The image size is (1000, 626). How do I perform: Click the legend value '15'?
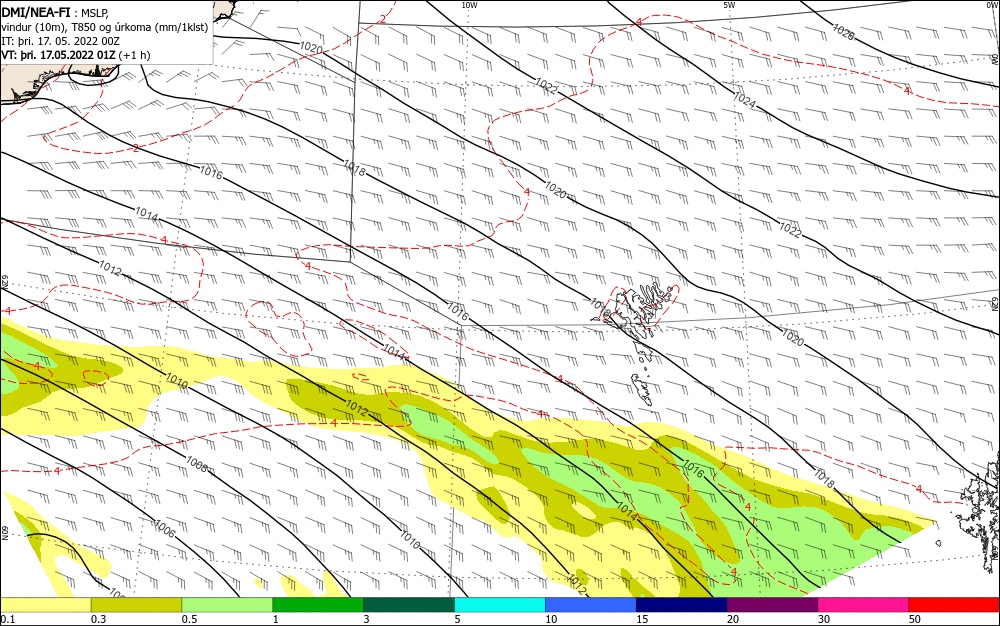[642, 619]
